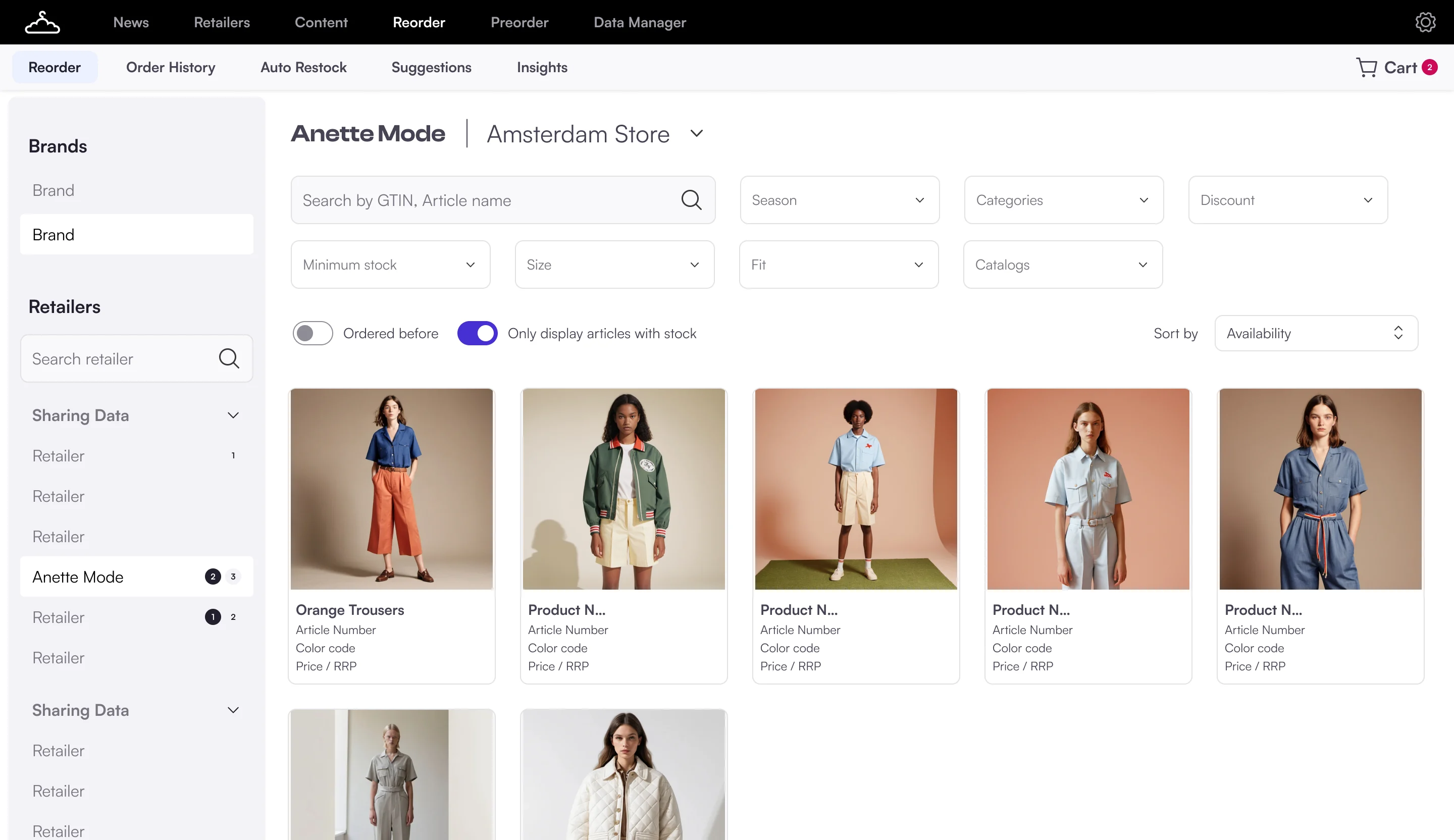Open Data Manager in top navigation
1454x840 pixels.
tap(640, 23)
